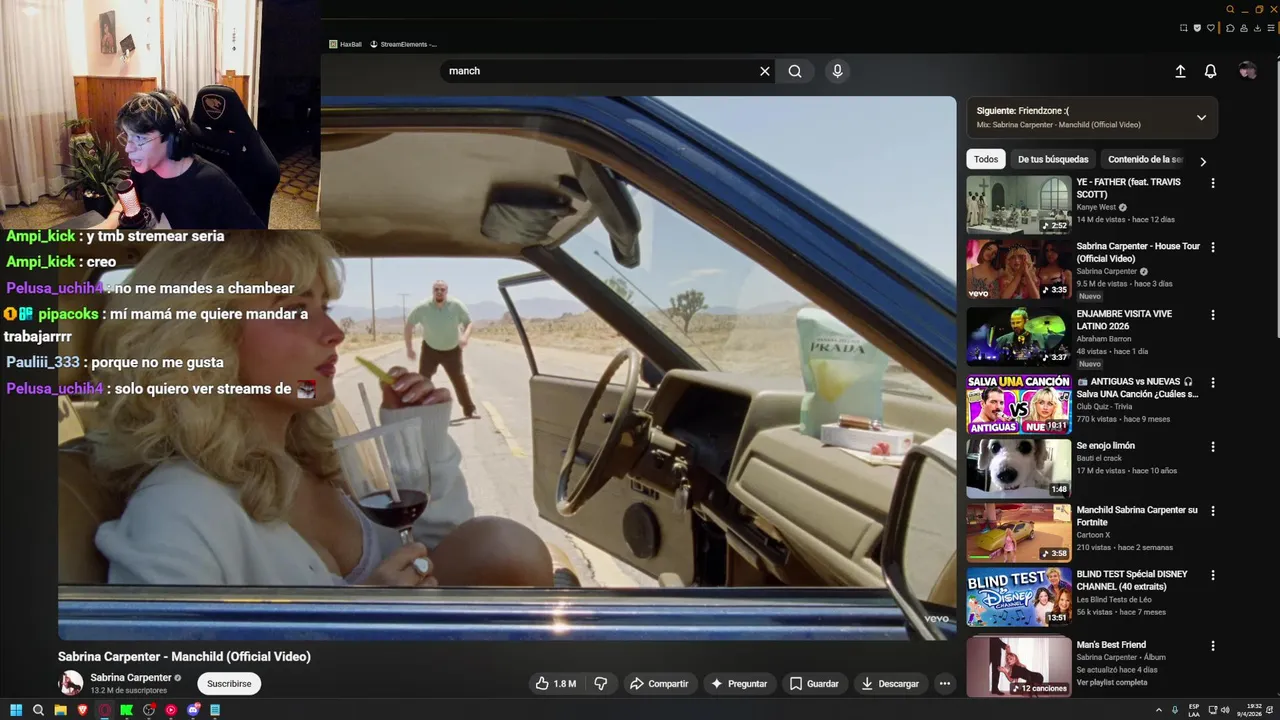This screenshot has height=720, width=1280.
Task: Open options for 'BLIND TEST Spécial DISNEY' video
Action: (x=1213, y=576)
